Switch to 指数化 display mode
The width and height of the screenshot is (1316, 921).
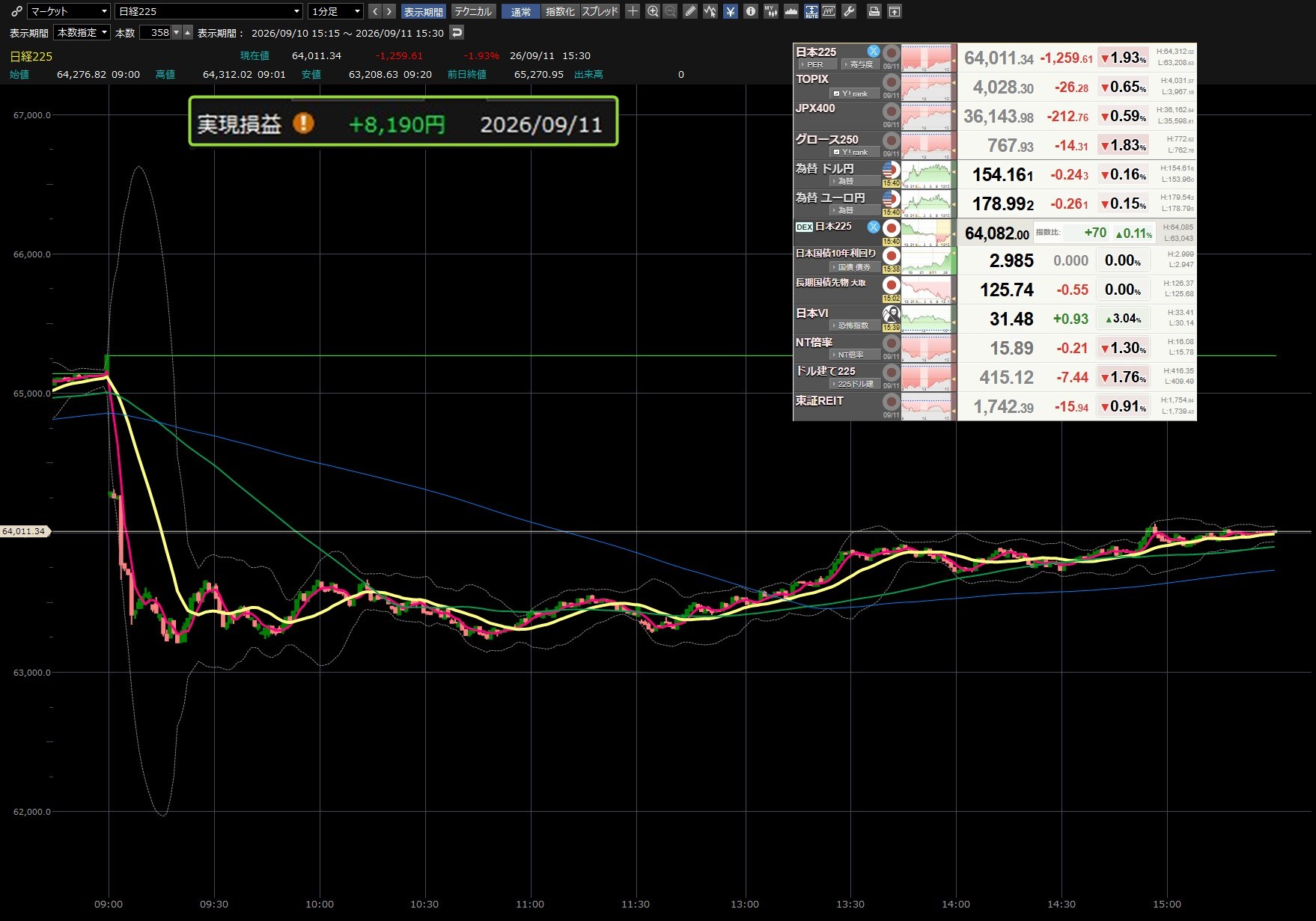click(x=560, y=11)
